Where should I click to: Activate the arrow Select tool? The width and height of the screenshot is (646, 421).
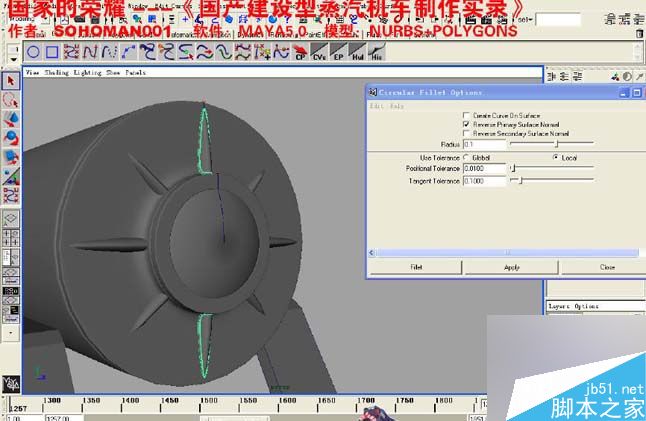(11, 81)
